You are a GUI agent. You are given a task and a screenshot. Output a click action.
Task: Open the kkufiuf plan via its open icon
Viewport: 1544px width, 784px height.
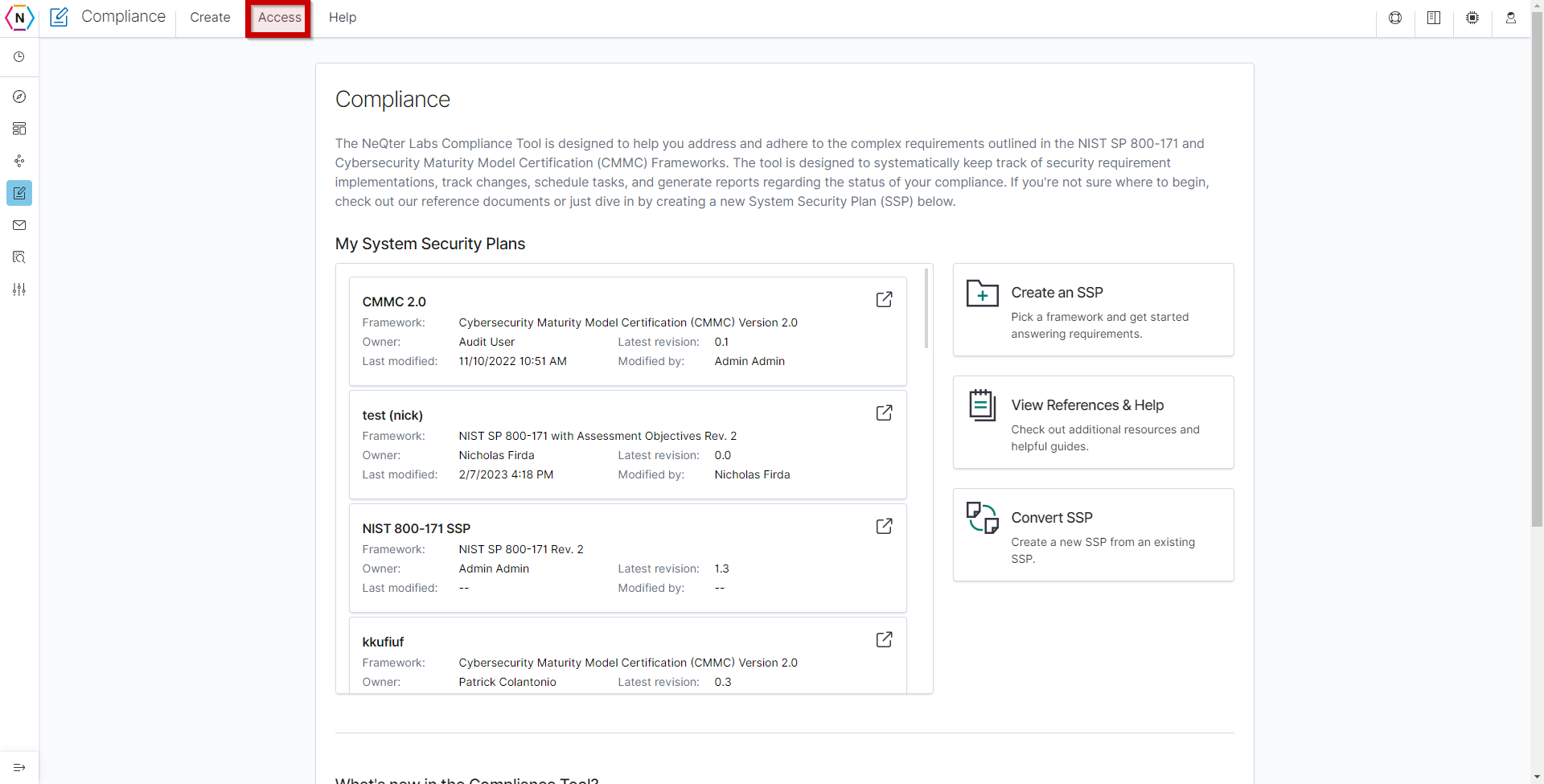click(884, 639)
